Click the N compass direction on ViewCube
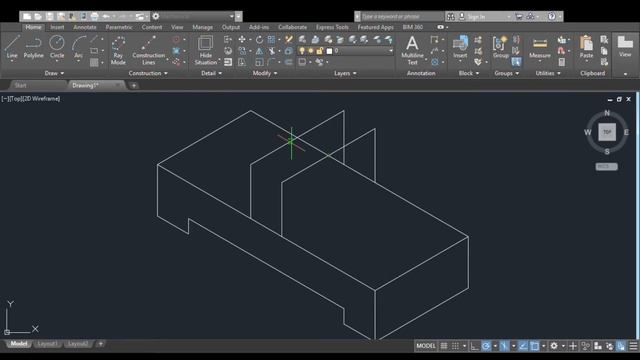Viewport: 640px width, 360px height. [607, 113]
